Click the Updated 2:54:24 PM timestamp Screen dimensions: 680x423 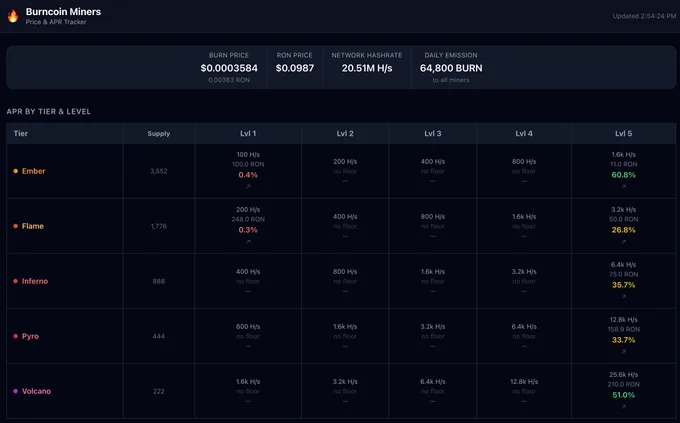tap(644, 16)
